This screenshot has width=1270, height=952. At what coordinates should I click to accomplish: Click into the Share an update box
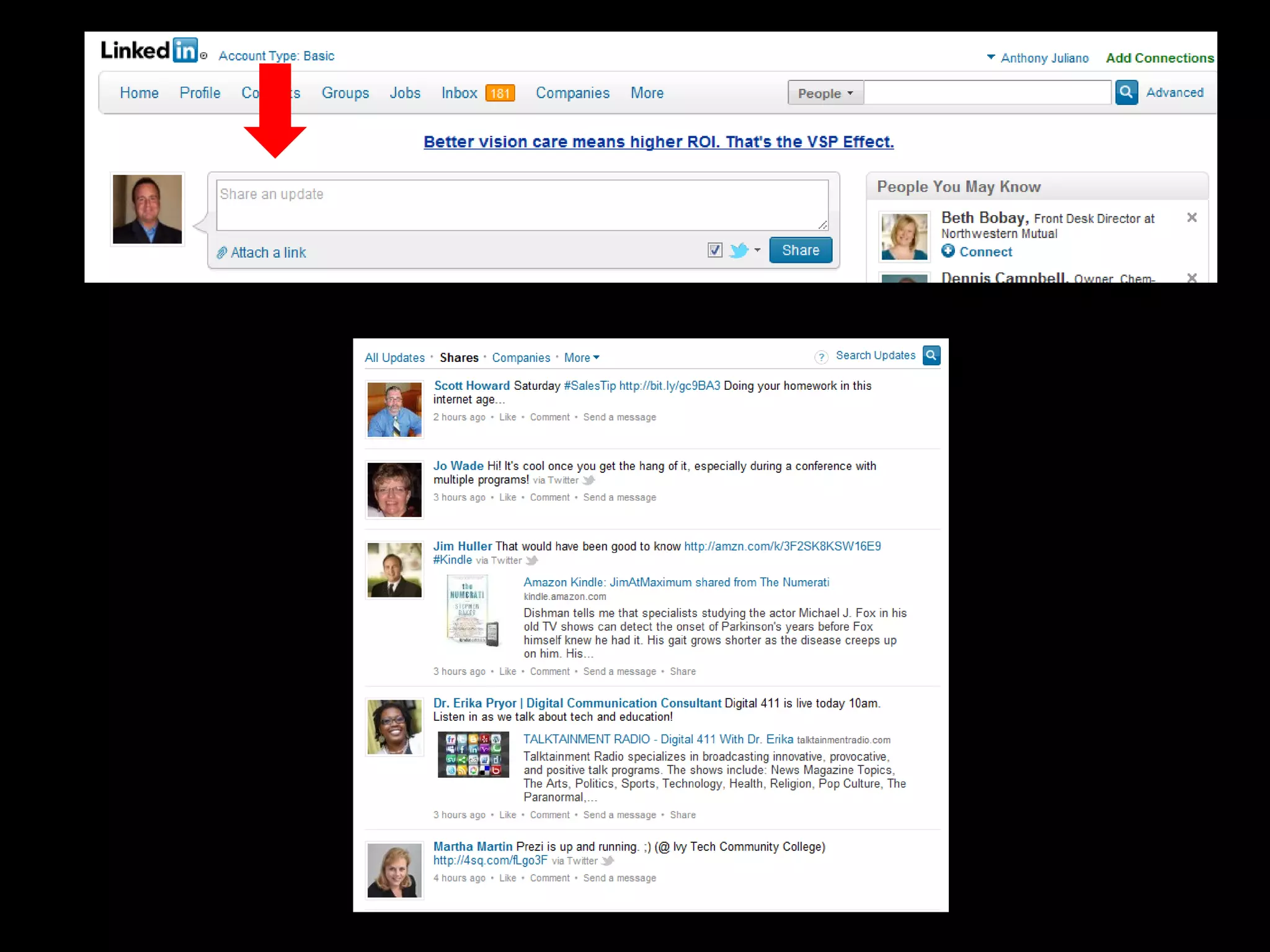pyautogui.click(x=522, y=205)
